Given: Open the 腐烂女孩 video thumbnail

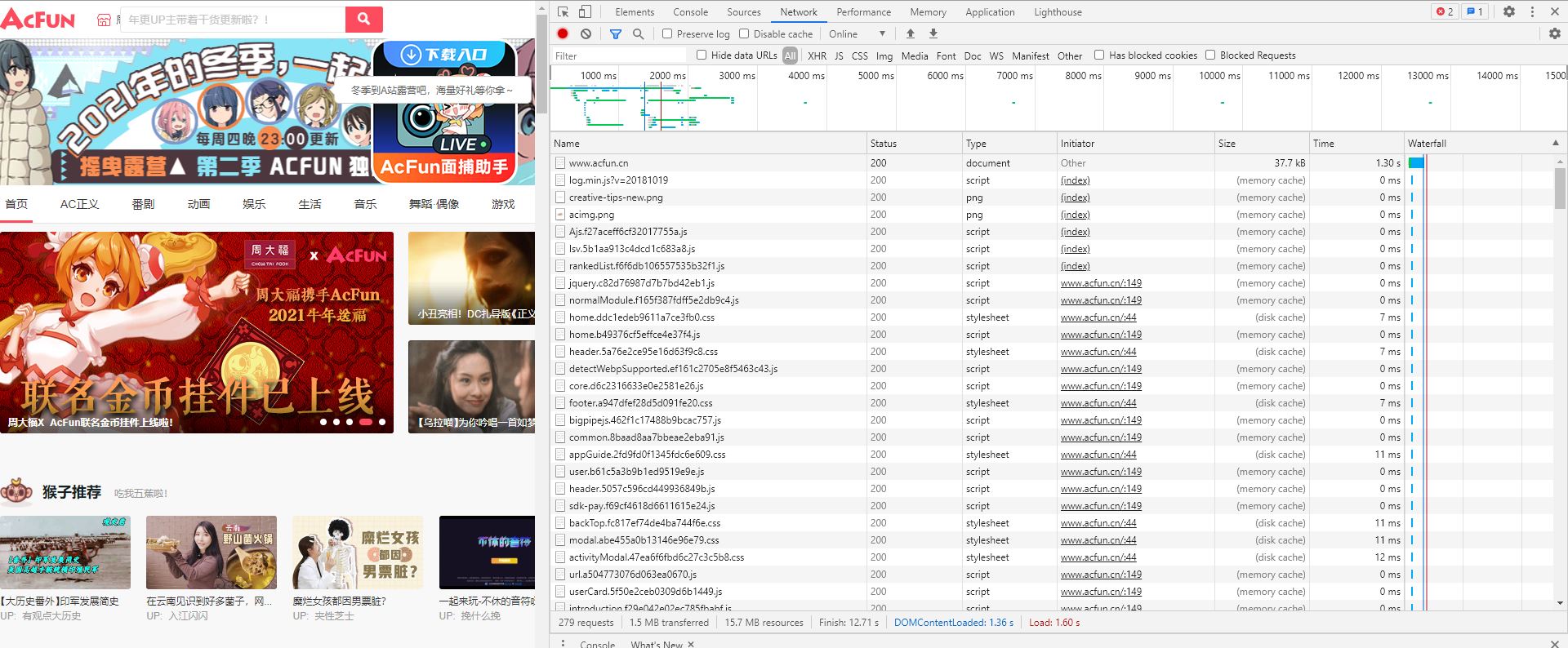Looking at the screenshot, I should pyautogui.click(x=358, y=553).
